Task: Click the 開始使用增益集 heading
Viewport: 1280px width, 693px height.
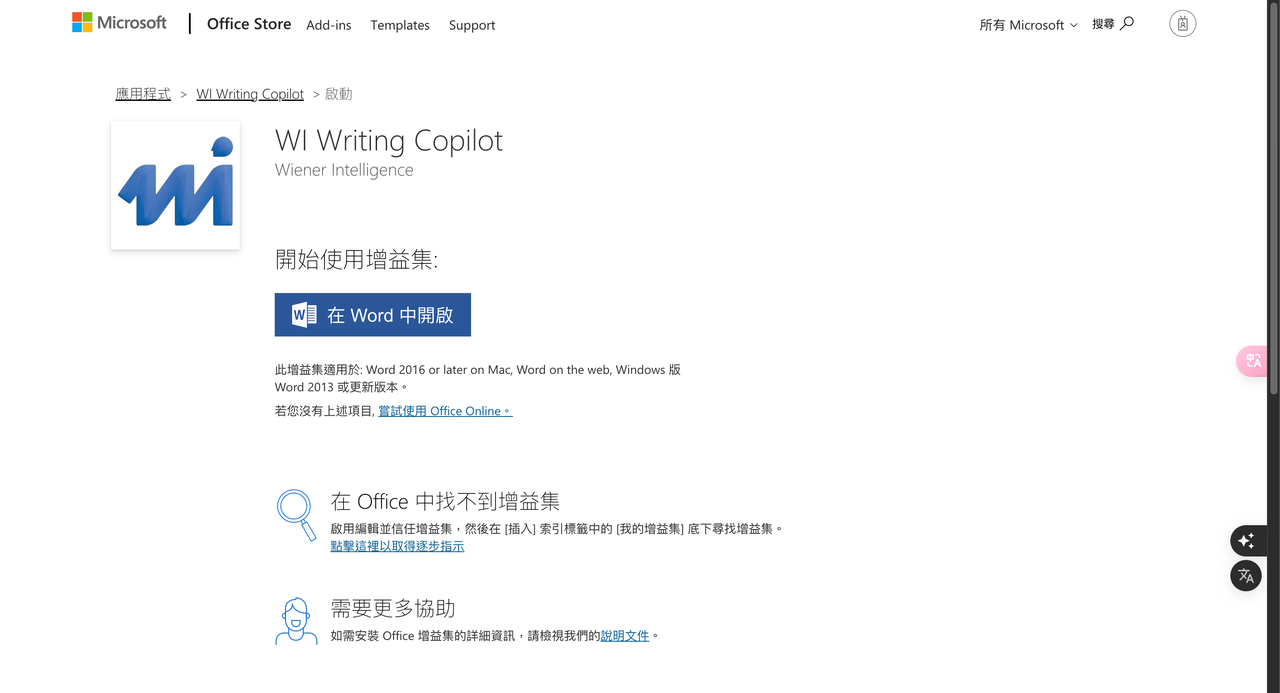Action: 356,260
